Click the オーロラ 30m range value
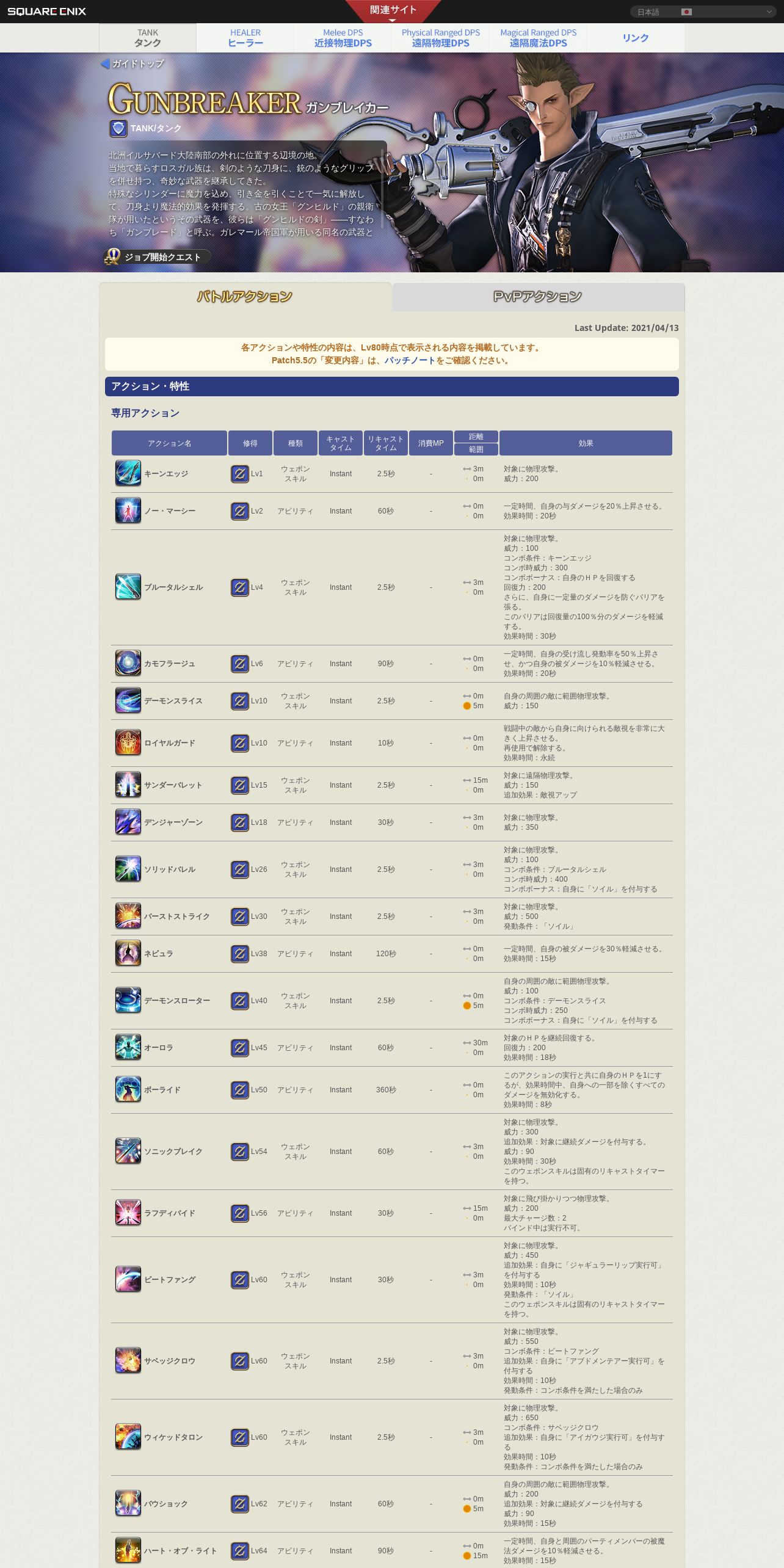The width and height of the screenshot is (784, 1568). (481, 1043)
